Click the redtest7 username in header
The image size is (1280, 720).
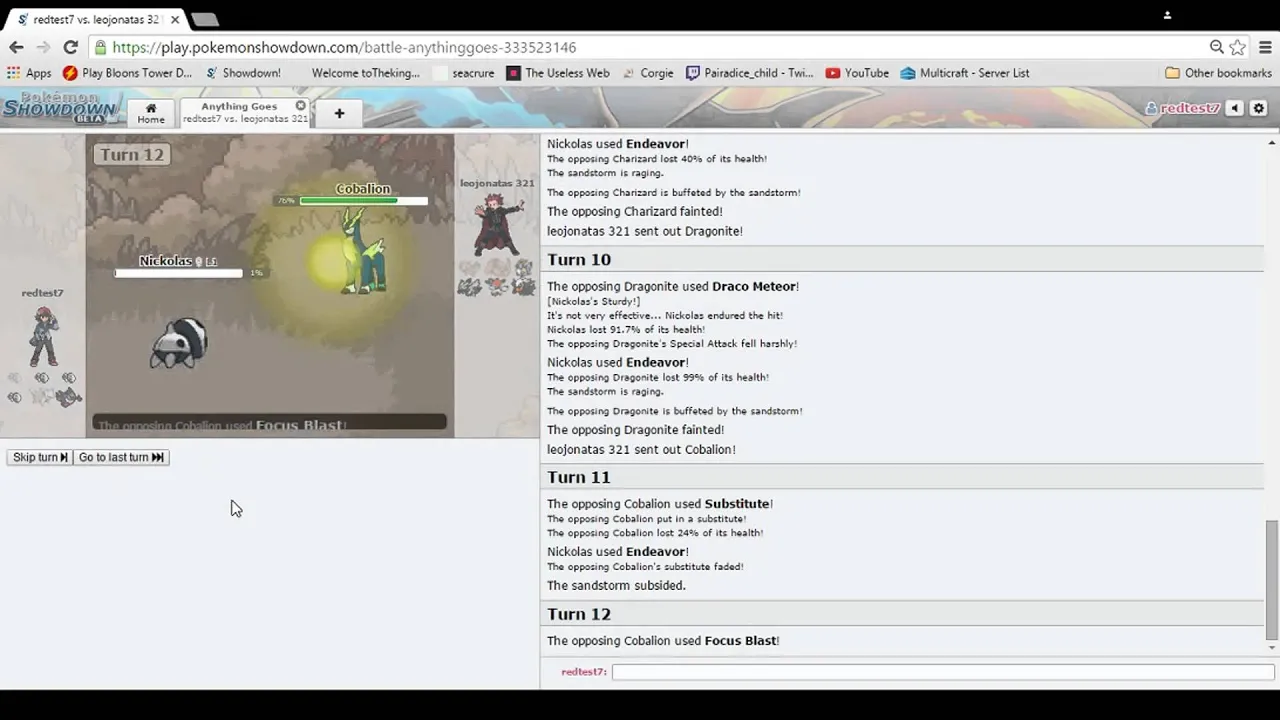[x=1183, y=108]
